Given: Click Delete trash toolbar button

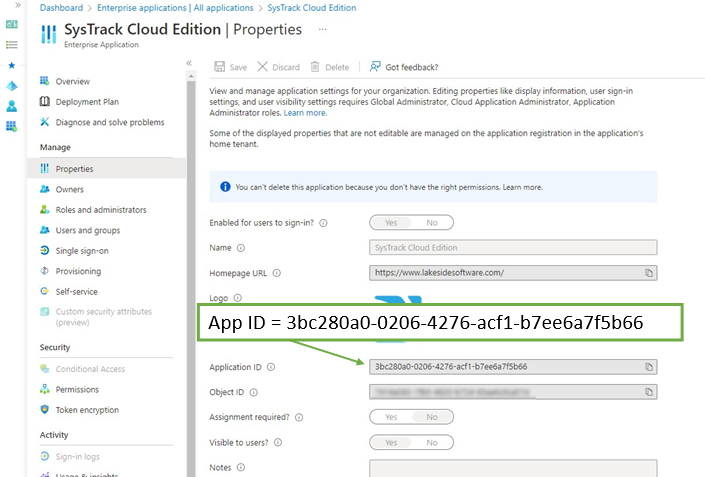Looking at the screenshot, I should (x=330, y=67).
